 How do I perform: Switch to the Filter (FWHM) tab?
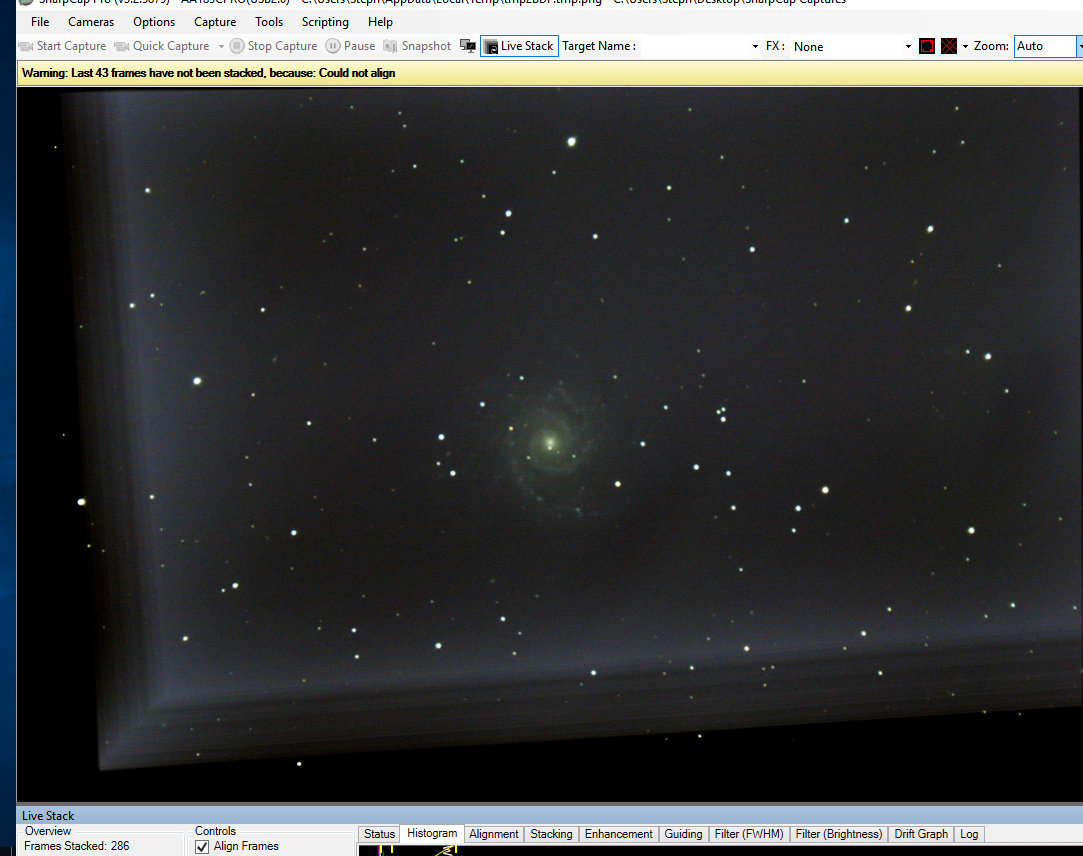click(749, 834)
